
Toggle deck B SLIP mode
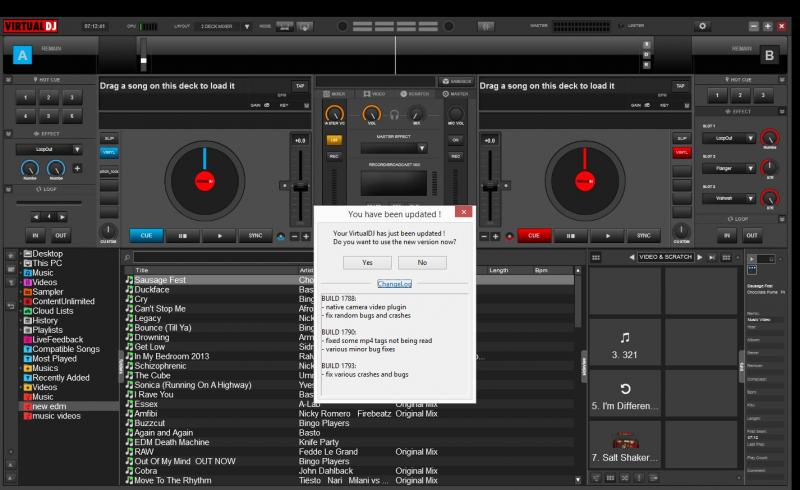coord(682,138)
